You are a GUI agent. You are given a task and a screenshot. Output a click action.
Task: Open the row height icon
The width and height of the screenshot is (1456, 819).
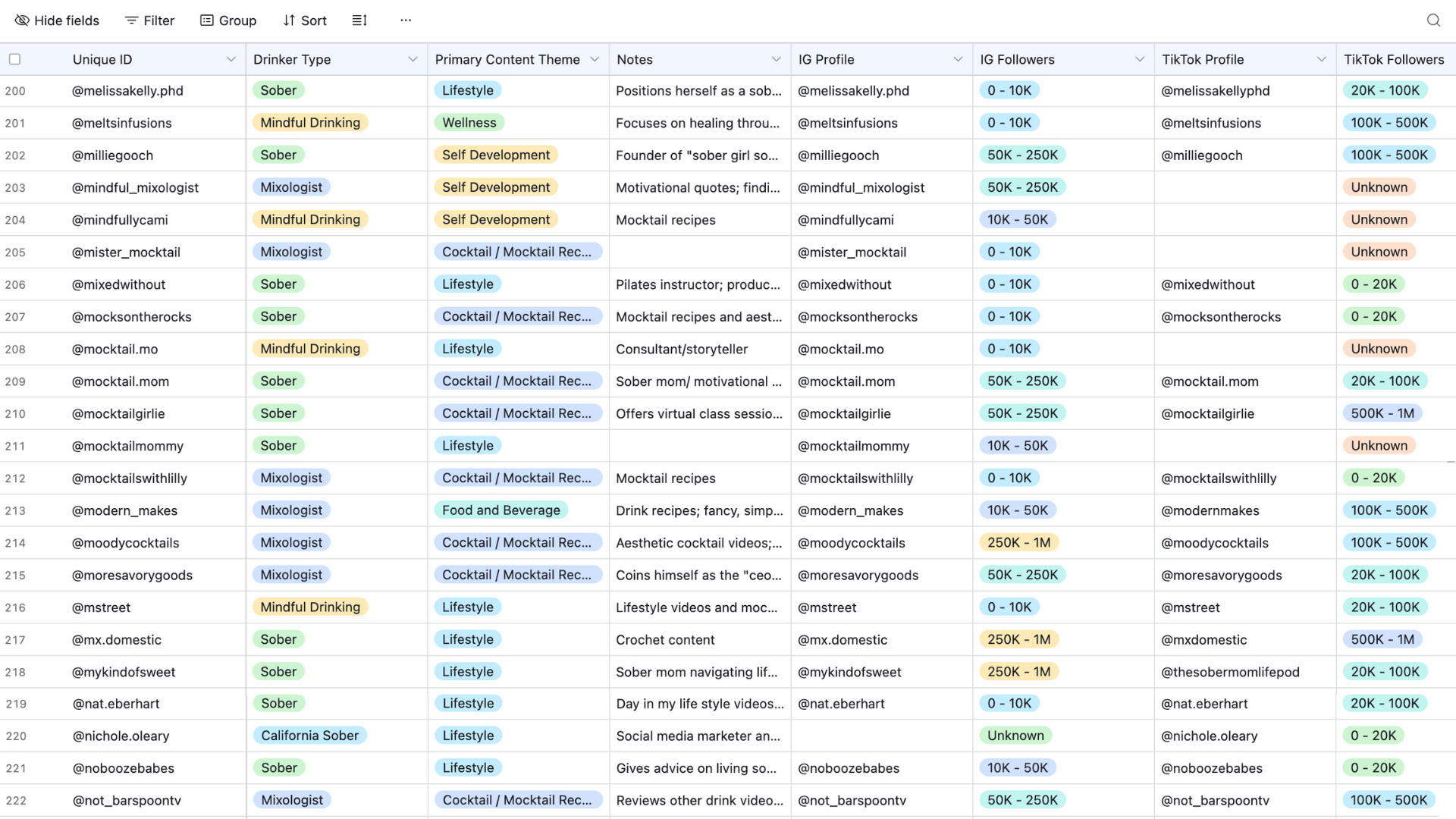359,20
